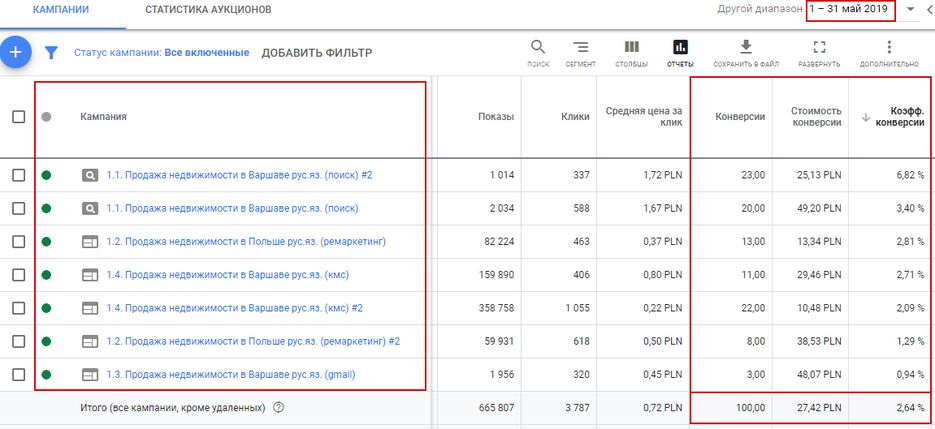Open the filter funnel icon
The image size is (935, 429).
point(51,52)
